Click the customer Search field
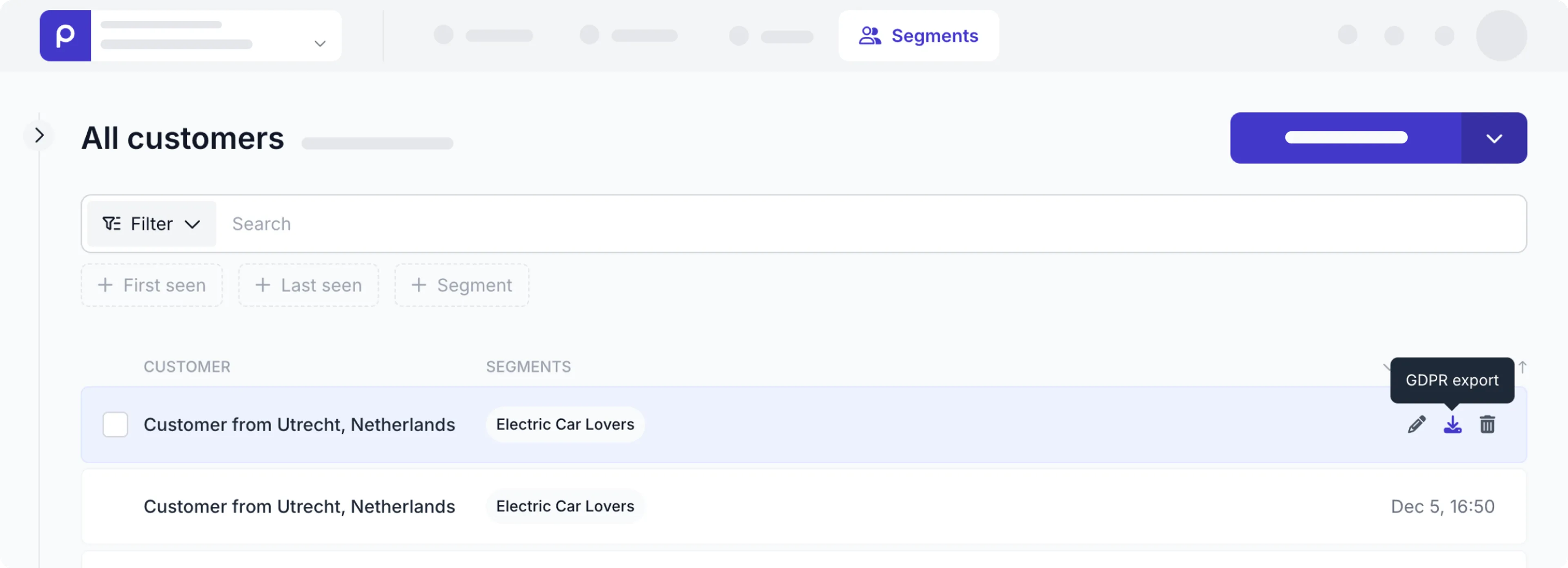1568x568 pixels. pos(852,224)
